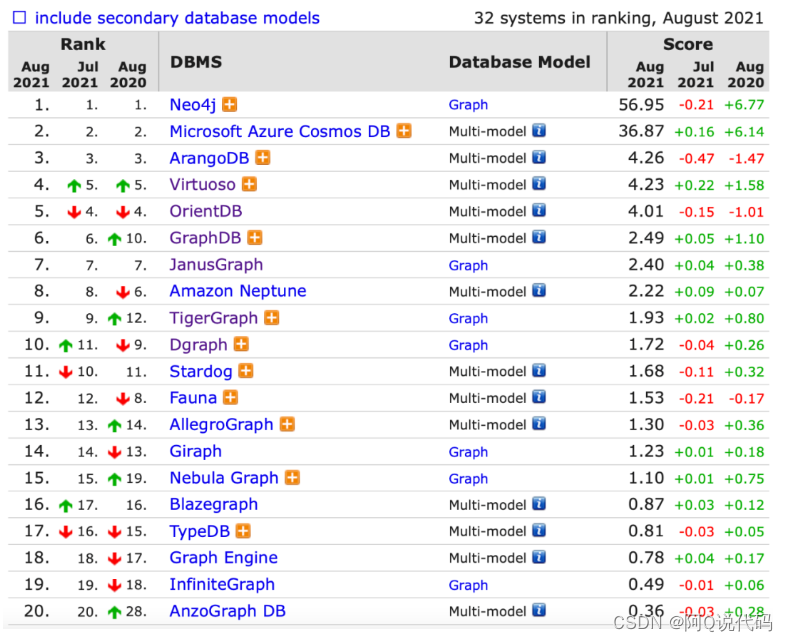Open the Graph model link in the JanusGraph row
The width and height of the screenshot is (788, 642).
(x=468, y=265)
